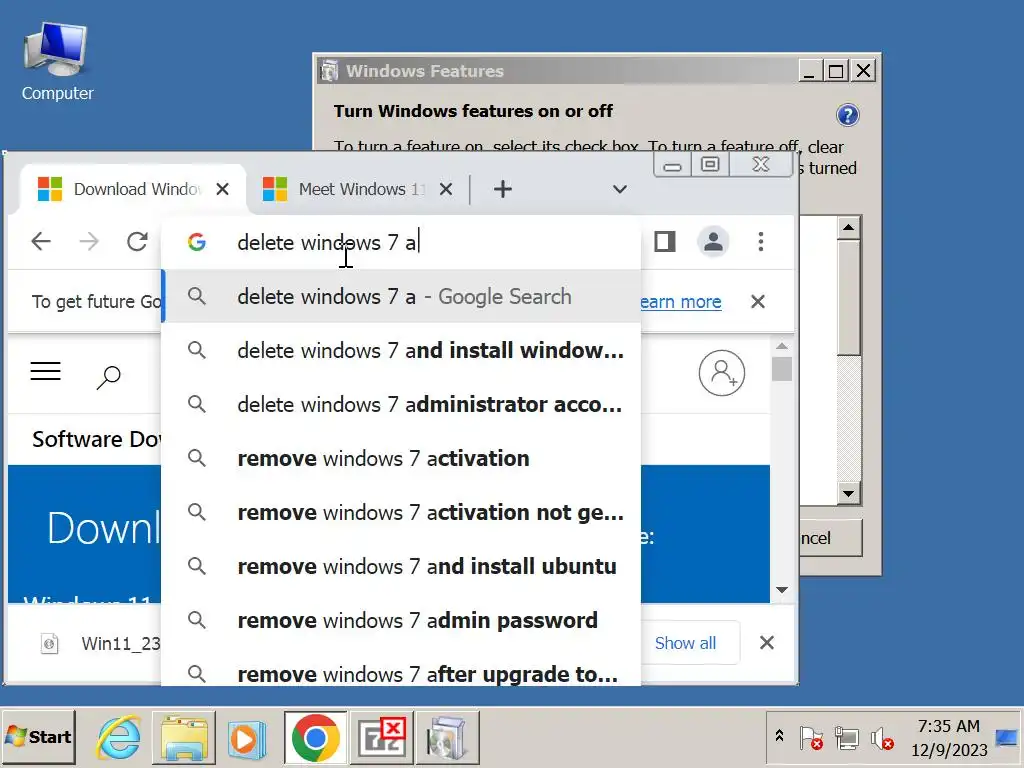The width and height of the screenshot is (1024, 768).
Task: Open the tab search chevron
Action: (x=620, y=189)
